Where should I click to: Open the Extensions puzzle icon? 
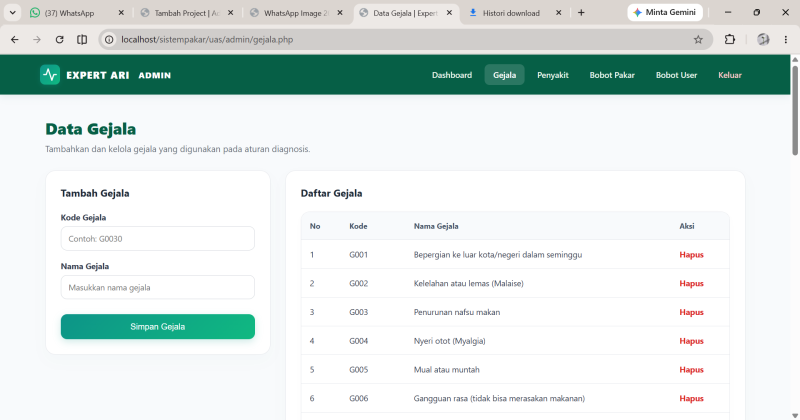730,39
